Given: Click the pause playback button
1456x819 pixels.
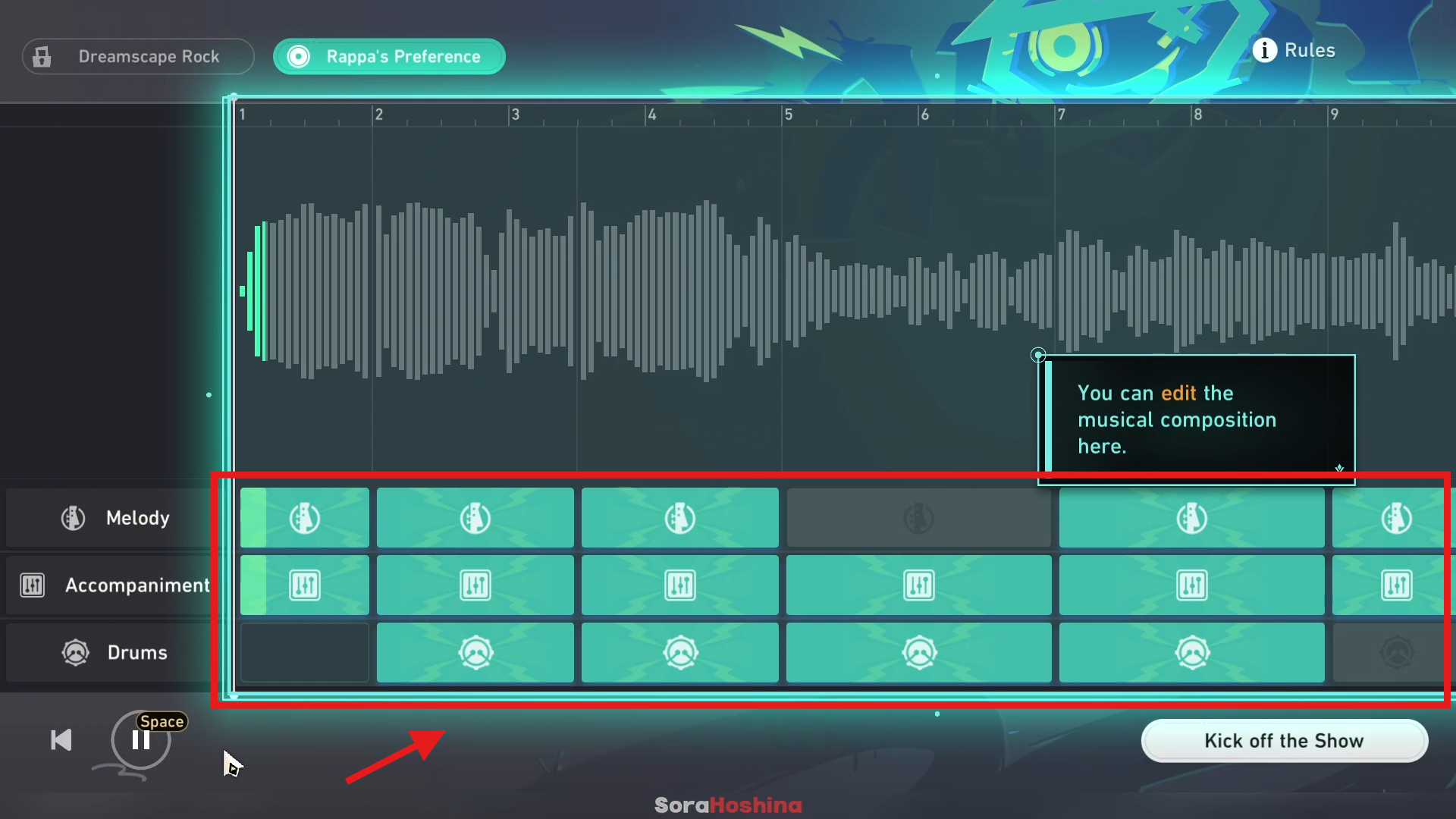Looking at the screenshot, I should pos(139,740).
